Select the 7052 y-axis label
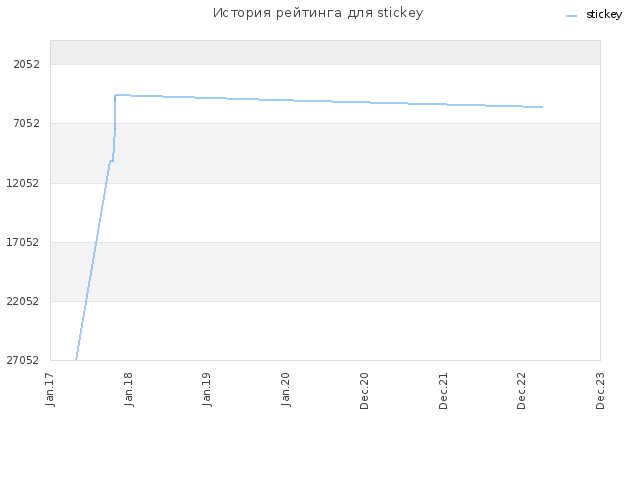The width and height of the screenshot is (640, 480). click(27, 123)
